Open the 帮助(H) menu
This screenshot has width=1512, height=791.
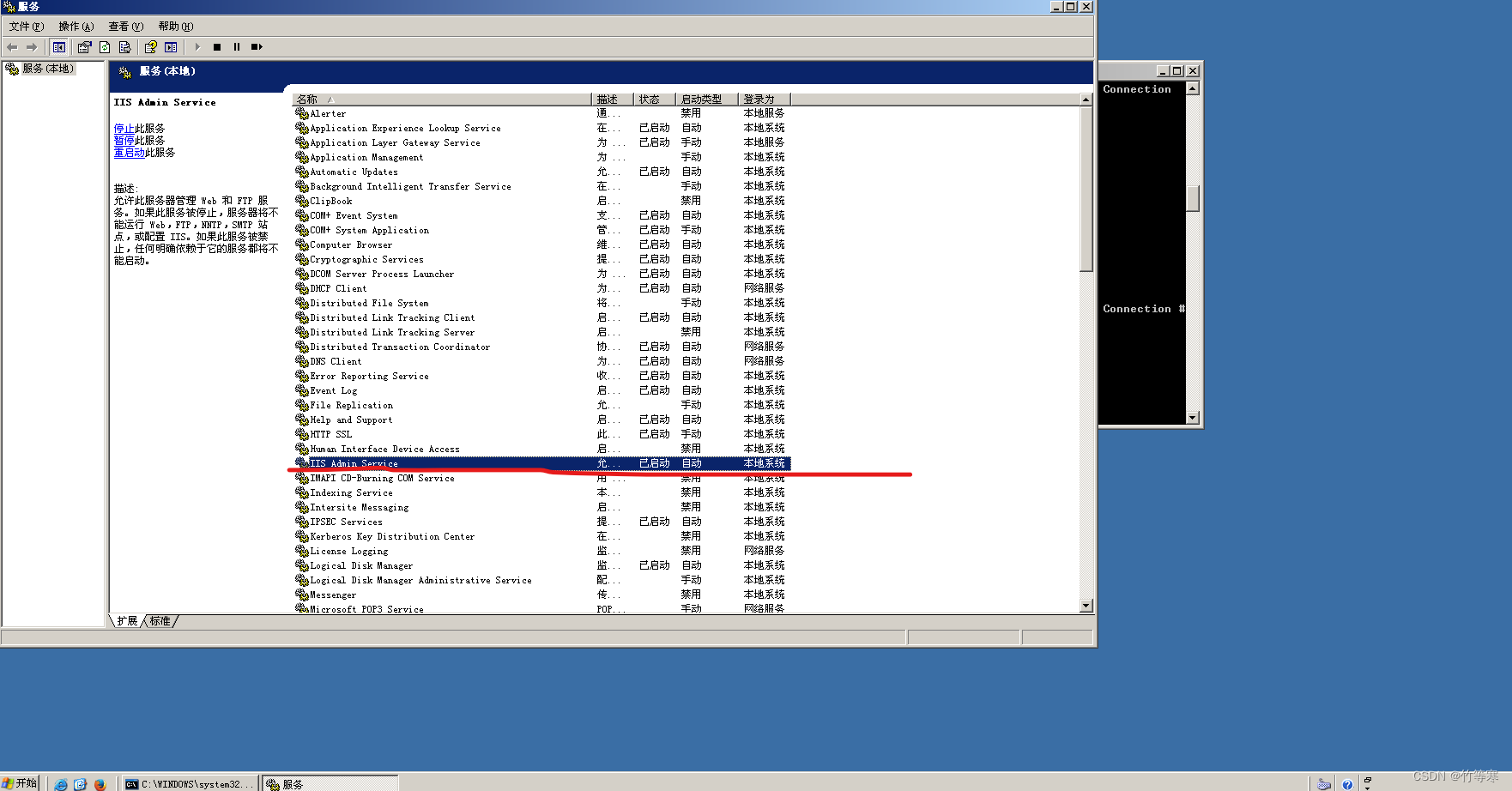[175, 27]
